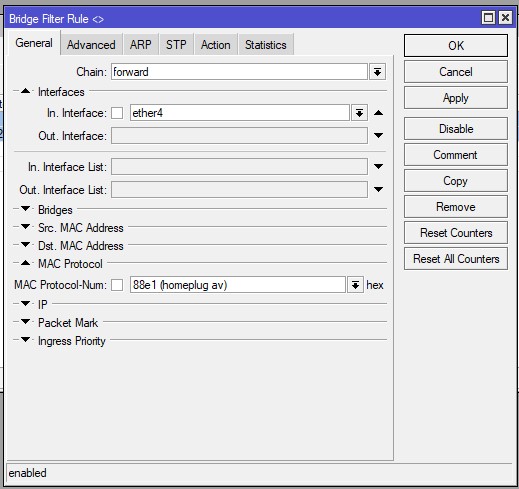Click the Chain field containing forward
The width and height of the screenshot is (519, 489).
(239, 72)
